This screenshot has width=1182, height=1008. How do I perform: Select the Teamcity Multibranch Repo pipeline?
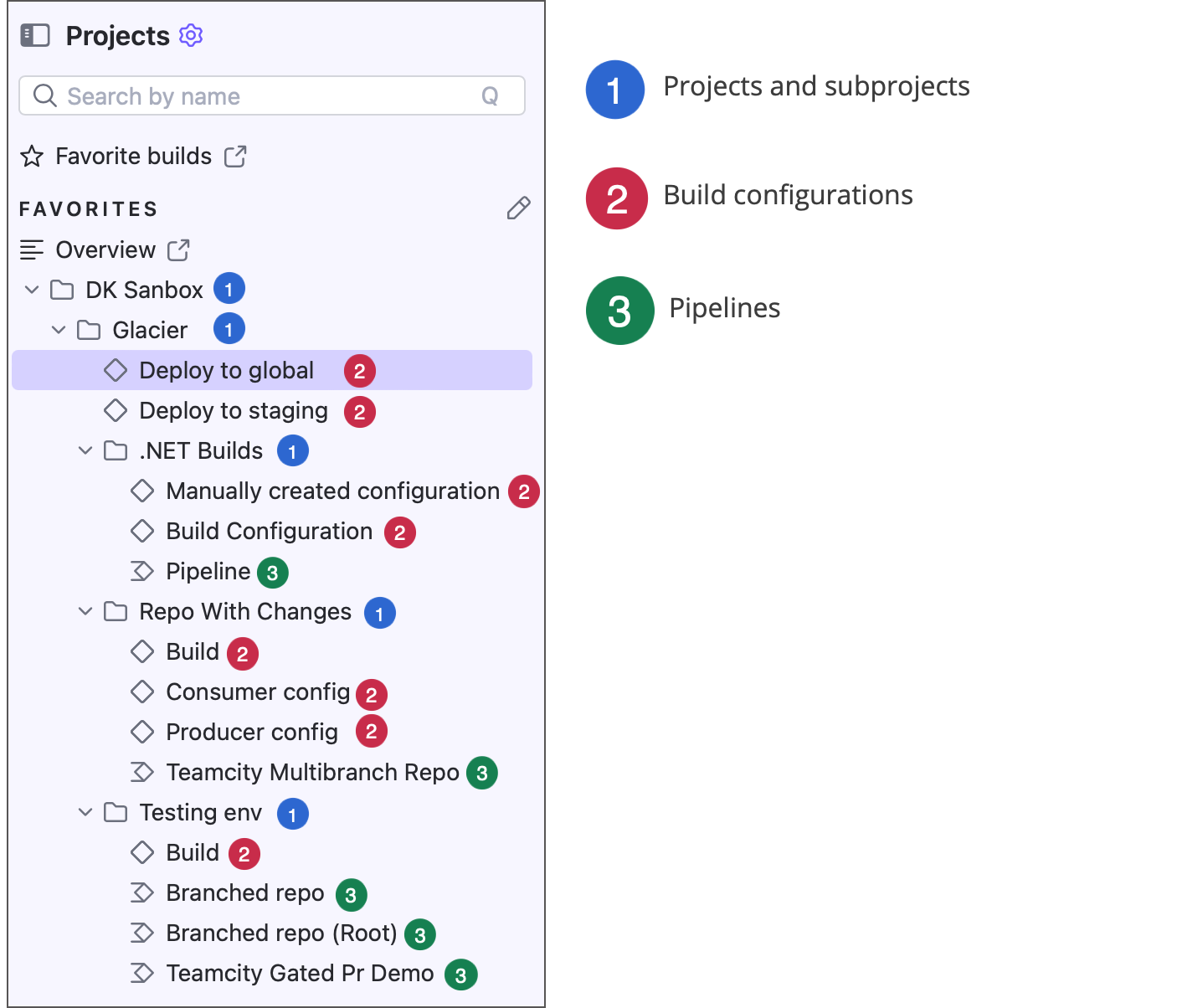(x=312, y=772)
